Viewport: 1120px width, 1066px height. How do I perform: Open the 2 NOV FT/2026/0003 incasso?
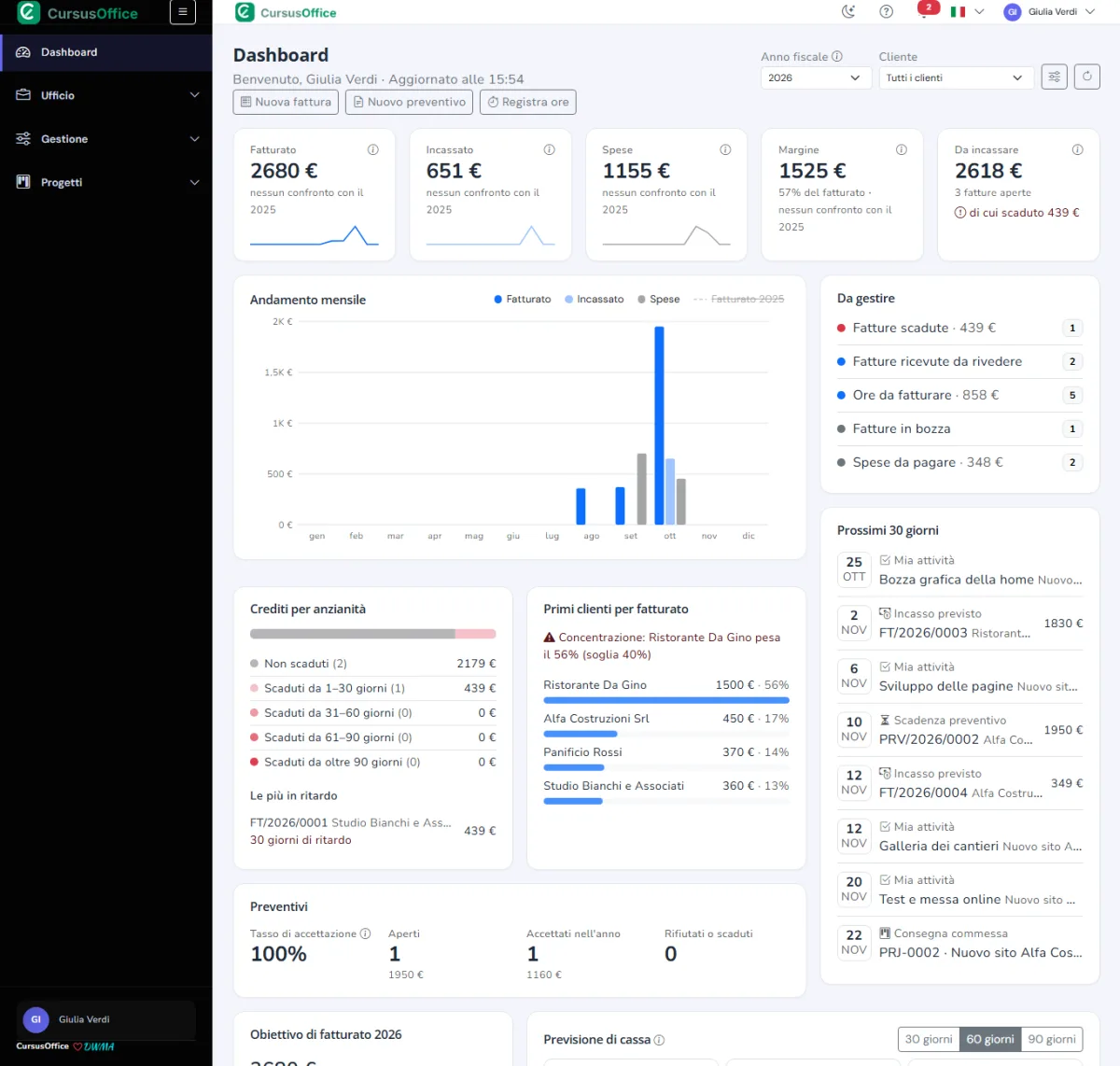click(x=960, y=623)
